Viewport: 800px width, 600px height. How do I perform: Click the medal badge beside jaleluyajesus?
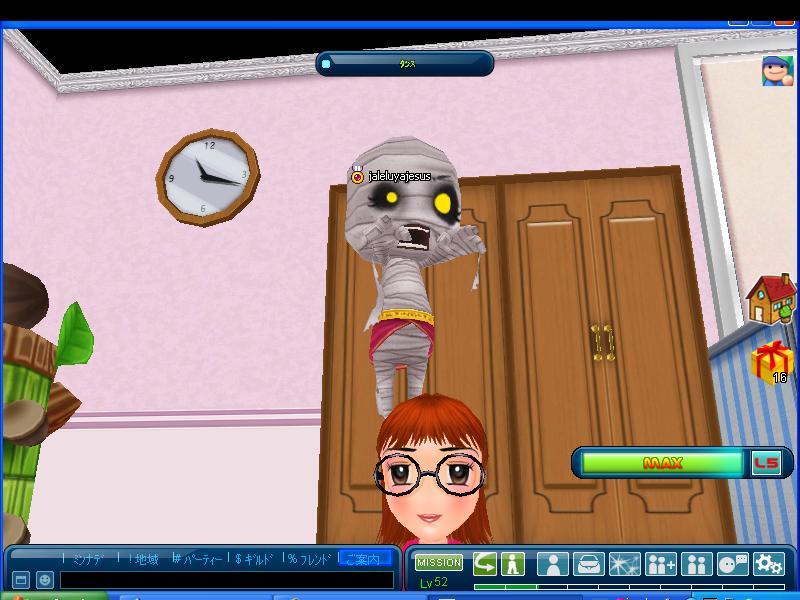click(357, 175)
